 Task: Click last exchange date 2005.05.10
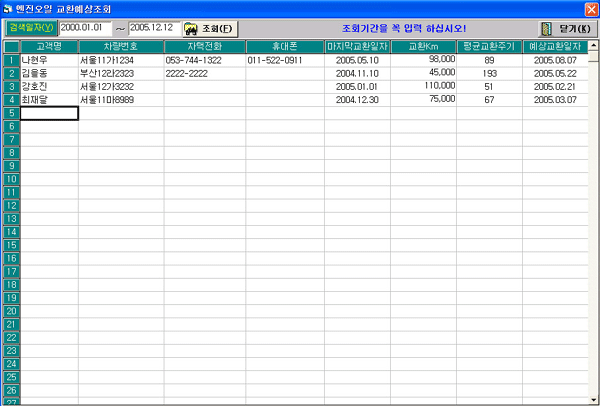pos(357,60)
